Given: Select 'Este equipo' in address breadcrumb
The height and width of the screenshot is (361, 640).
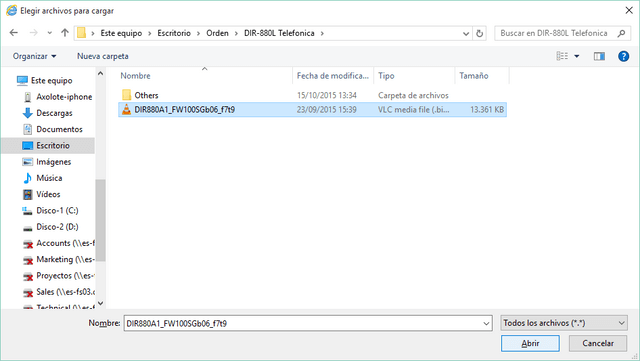Looking at the screenshot, I should (121, 33).
